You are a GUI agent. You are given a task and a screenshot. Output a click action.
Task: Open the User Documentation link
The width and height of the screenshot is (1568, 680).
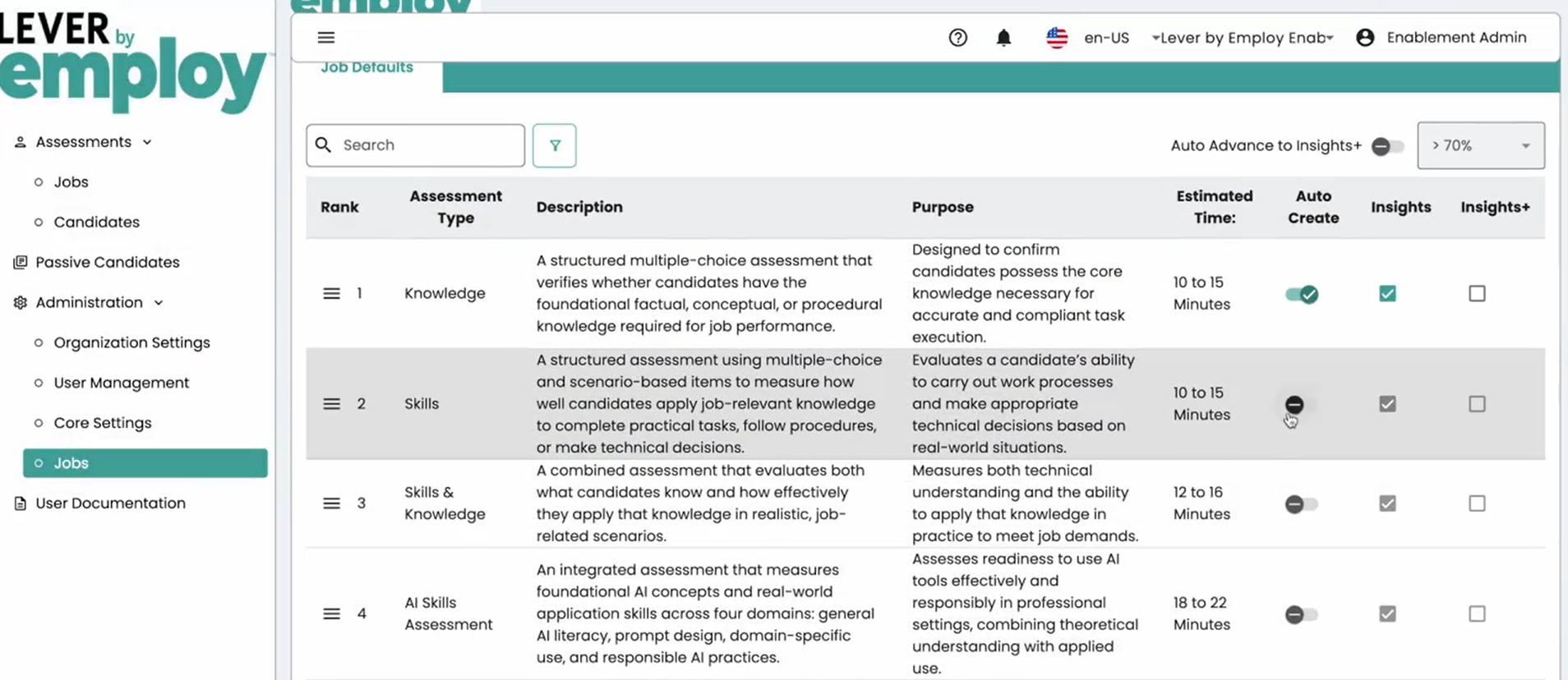[x=110, y=503]
